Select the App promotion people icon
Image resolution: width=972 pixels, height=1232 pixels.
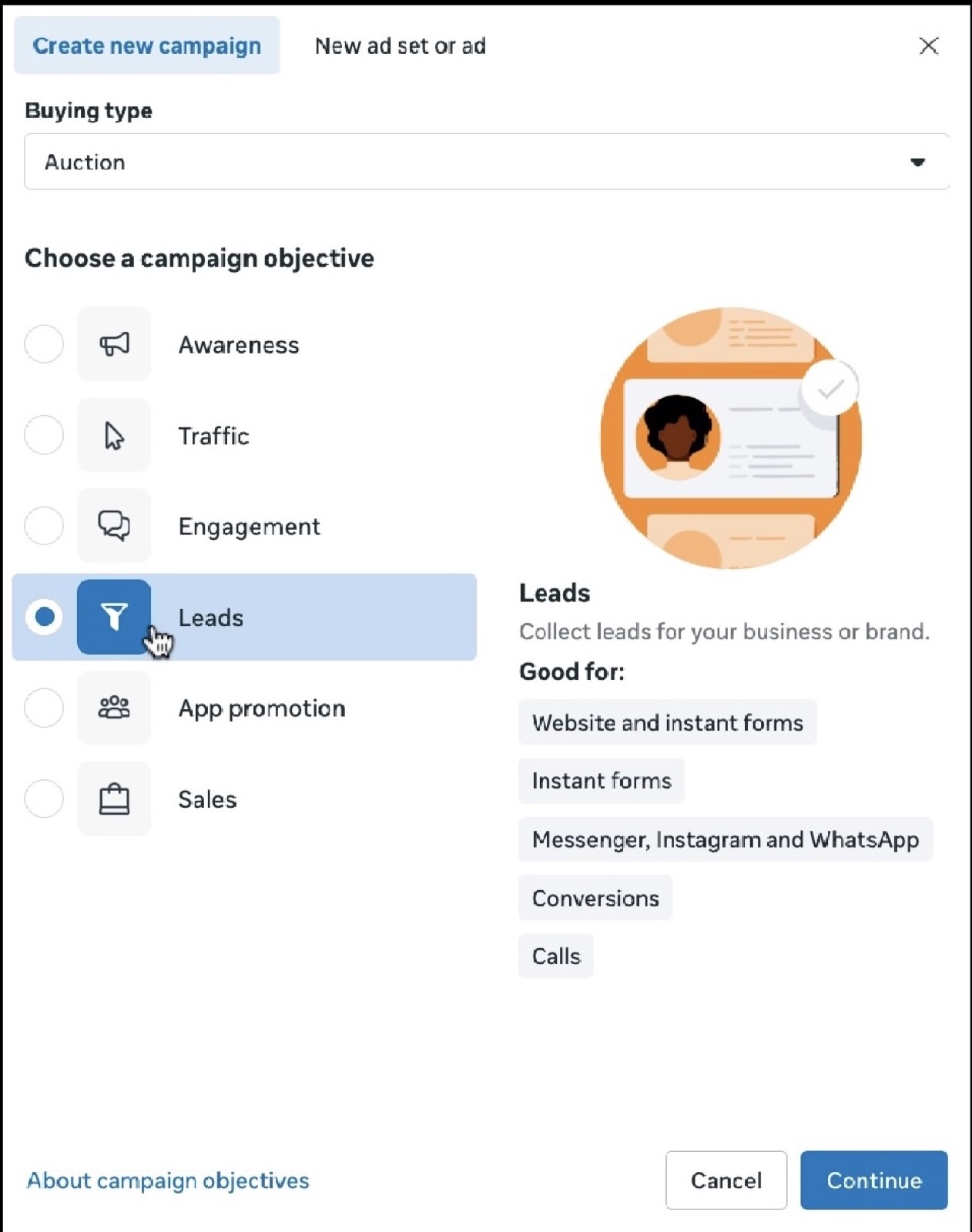[x=114, y=708]
